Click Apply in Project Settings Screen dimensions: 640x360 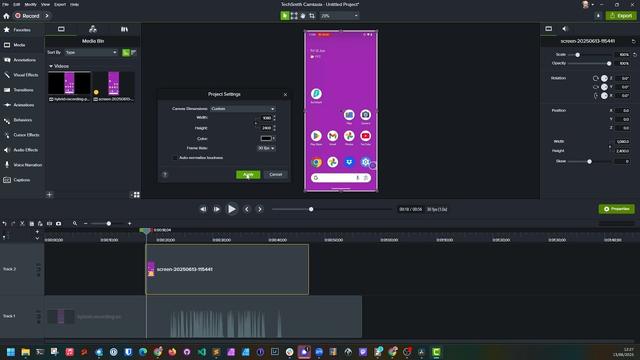248,175
